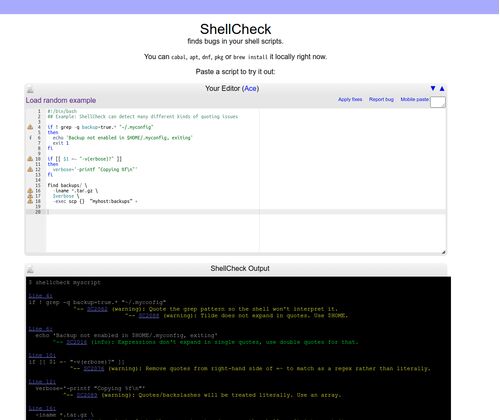Open SC code link for Quotes/backslashes warning
This screenshot has width=500, height=420.
tap(87, 395)
